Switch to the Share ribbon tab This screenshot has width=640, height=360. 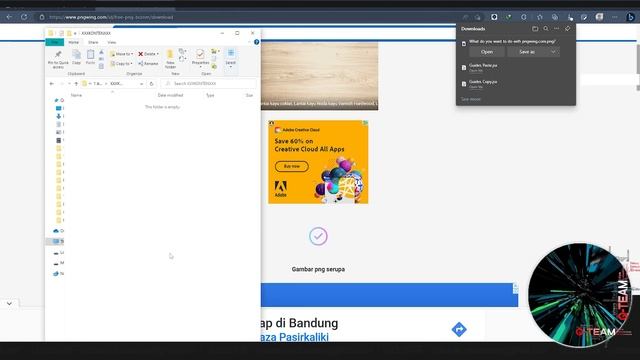93,42
